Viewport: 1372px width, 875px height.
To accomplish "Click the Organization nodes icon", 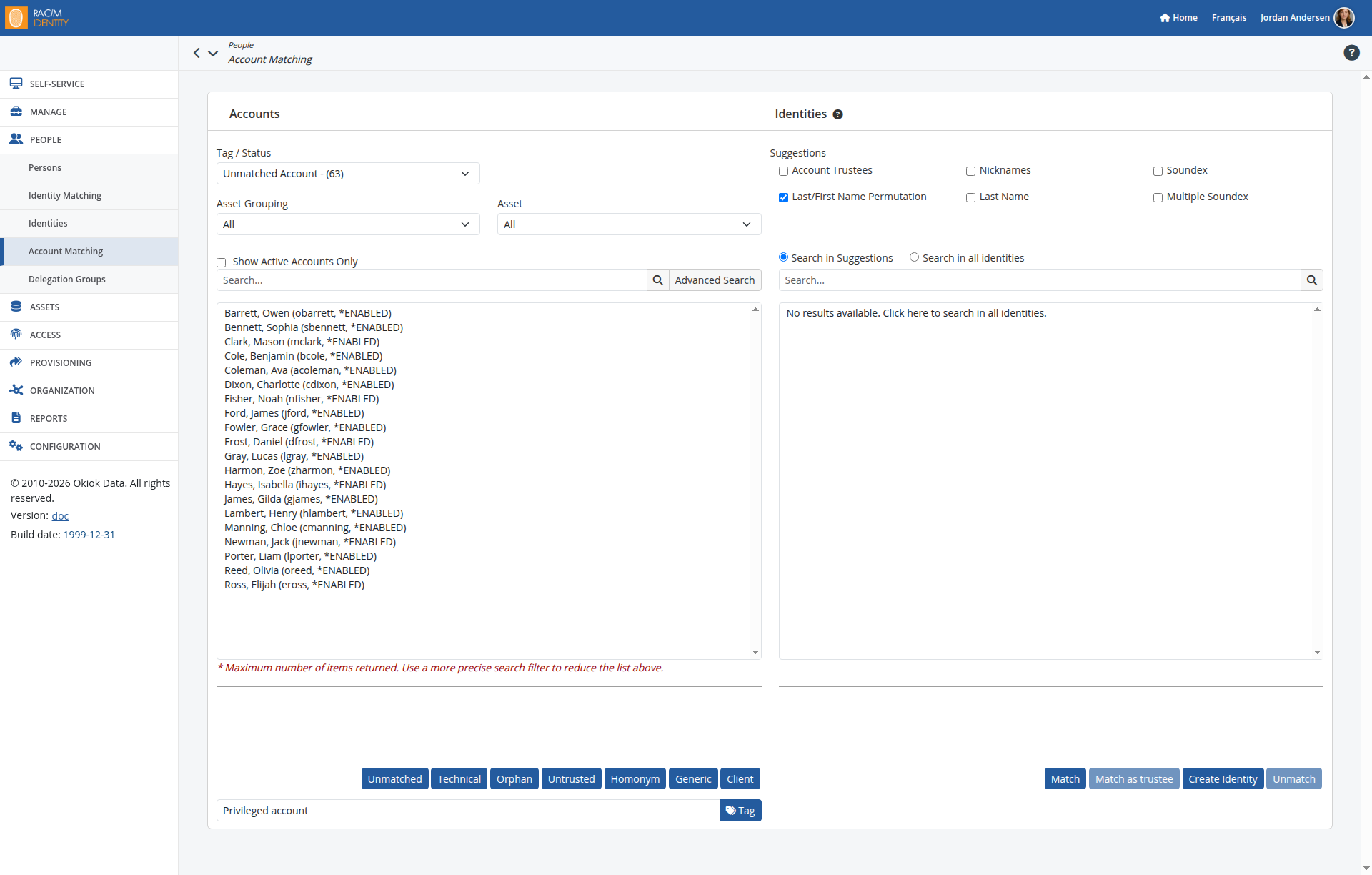I will pyautogui.click(x=16, y=390).
